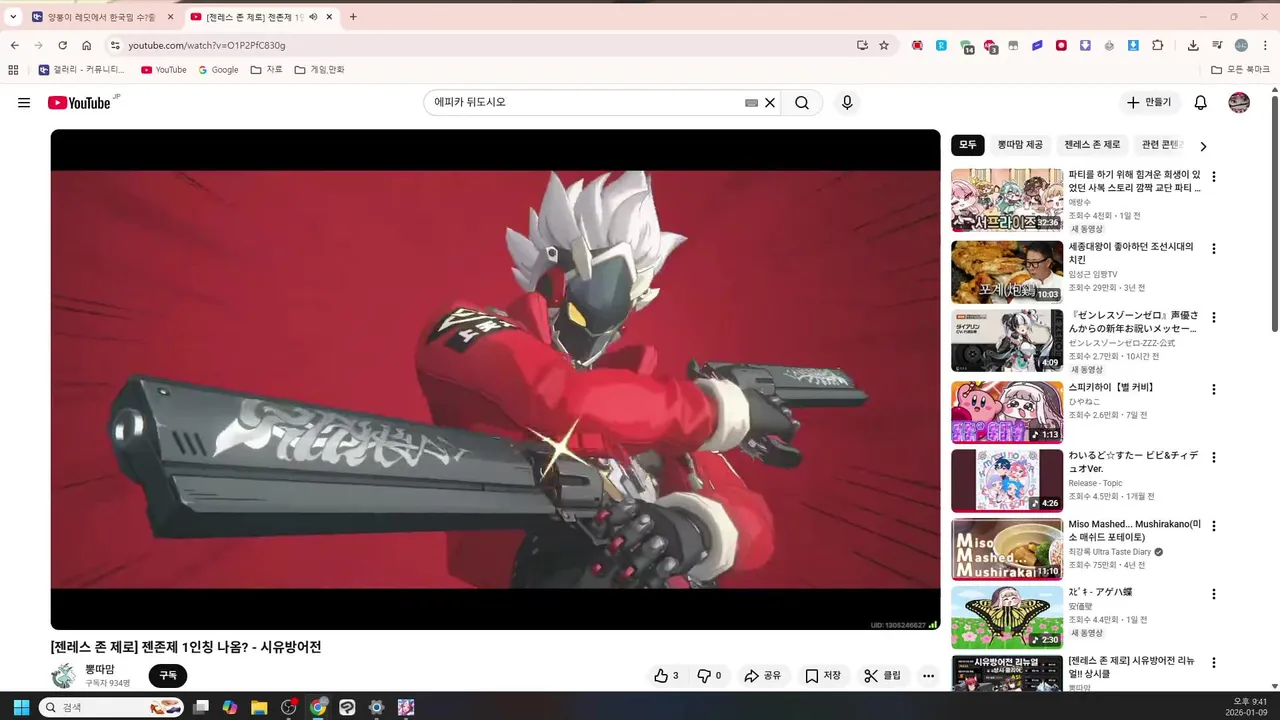Open the Windows Start button
1280x720 pixels.
coord(21,707)
